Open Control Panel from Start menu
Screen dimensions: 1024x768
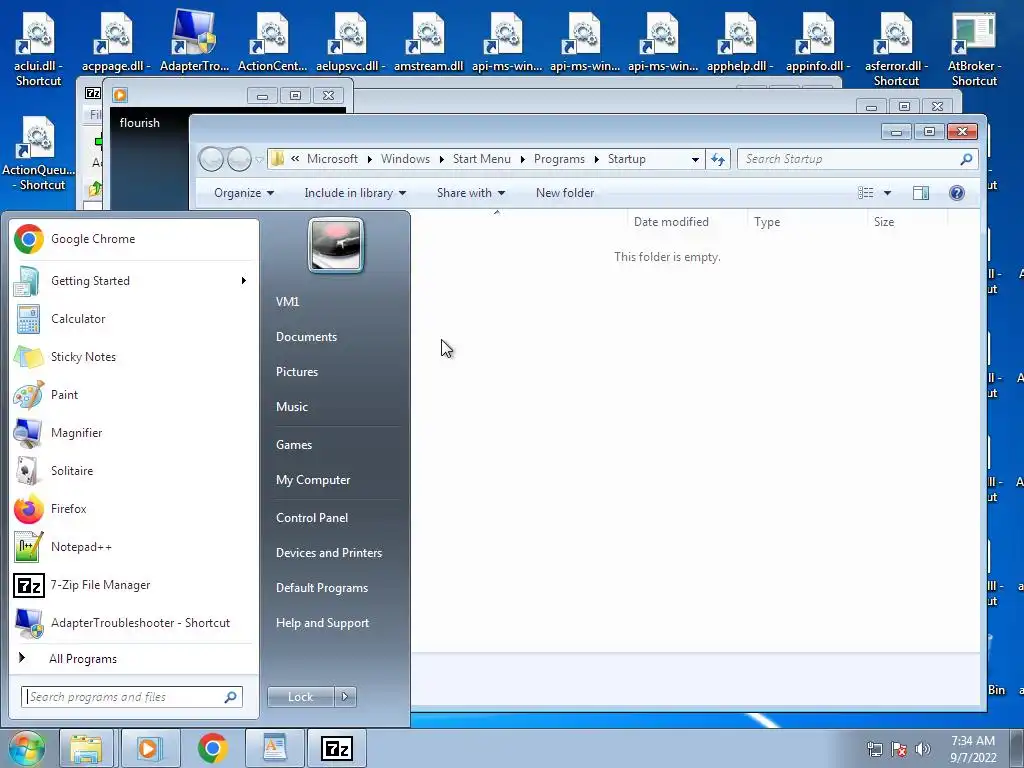[312, 518]
